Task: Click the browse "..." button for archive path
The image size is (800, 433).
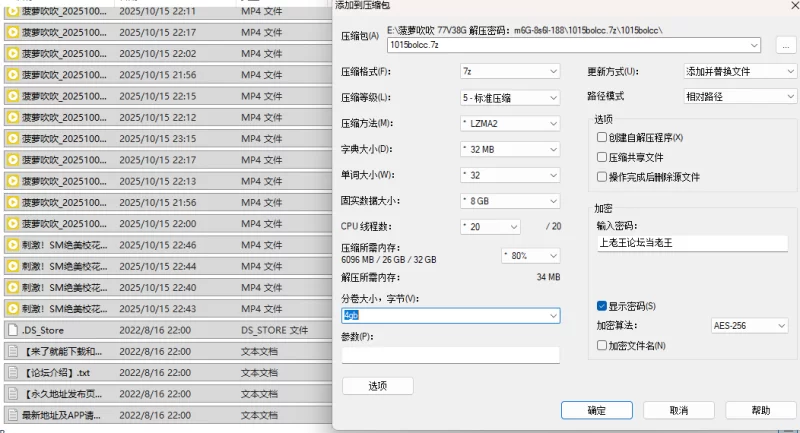Action: (786, 45)
